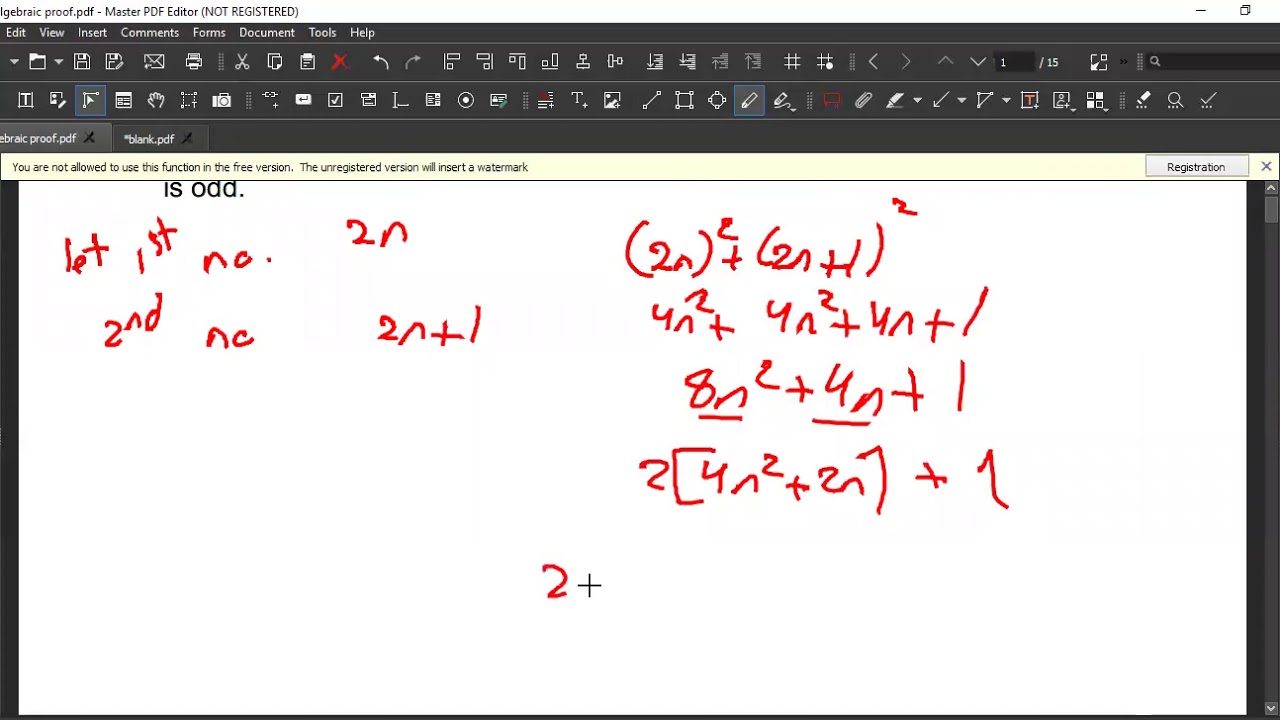This screenshot has width=1280, height=720.
Task: Expand the toolbar overflow chevrons
Action: click(1124, 62)
